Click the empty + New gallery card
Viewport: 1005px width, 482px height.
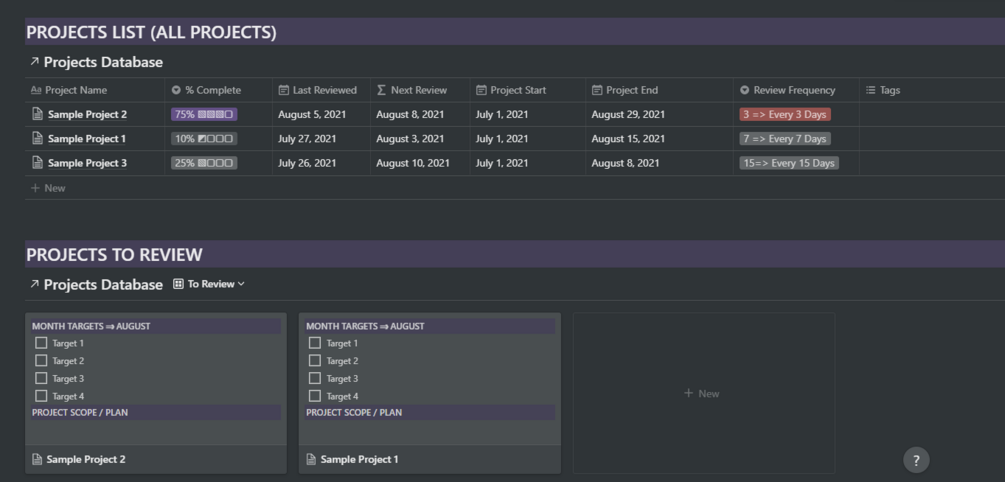click(x=702, y=394)
